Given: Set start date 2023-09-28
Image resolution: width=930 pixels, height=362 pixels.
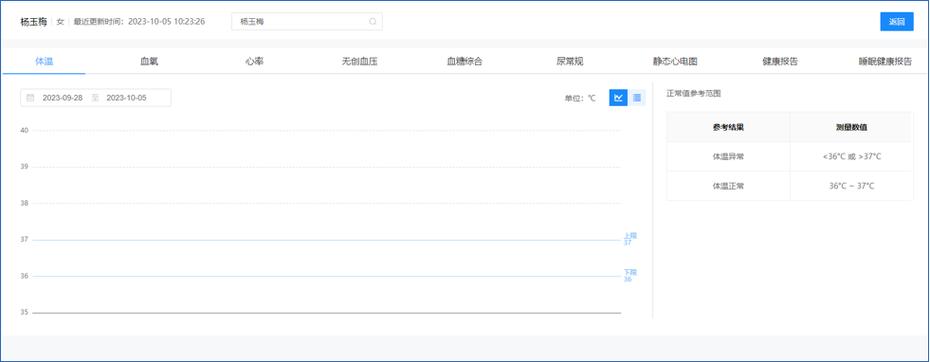Looking at the screenshot, I should 62,98.
